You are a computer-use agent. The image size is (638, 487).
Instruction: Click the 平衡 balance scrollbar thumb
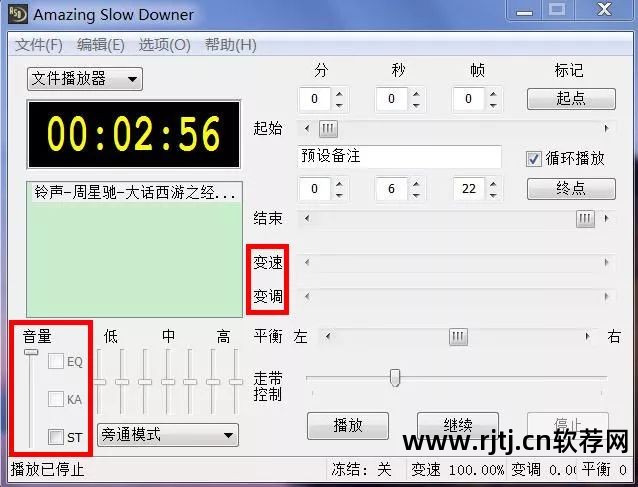(x=458, y=337)
